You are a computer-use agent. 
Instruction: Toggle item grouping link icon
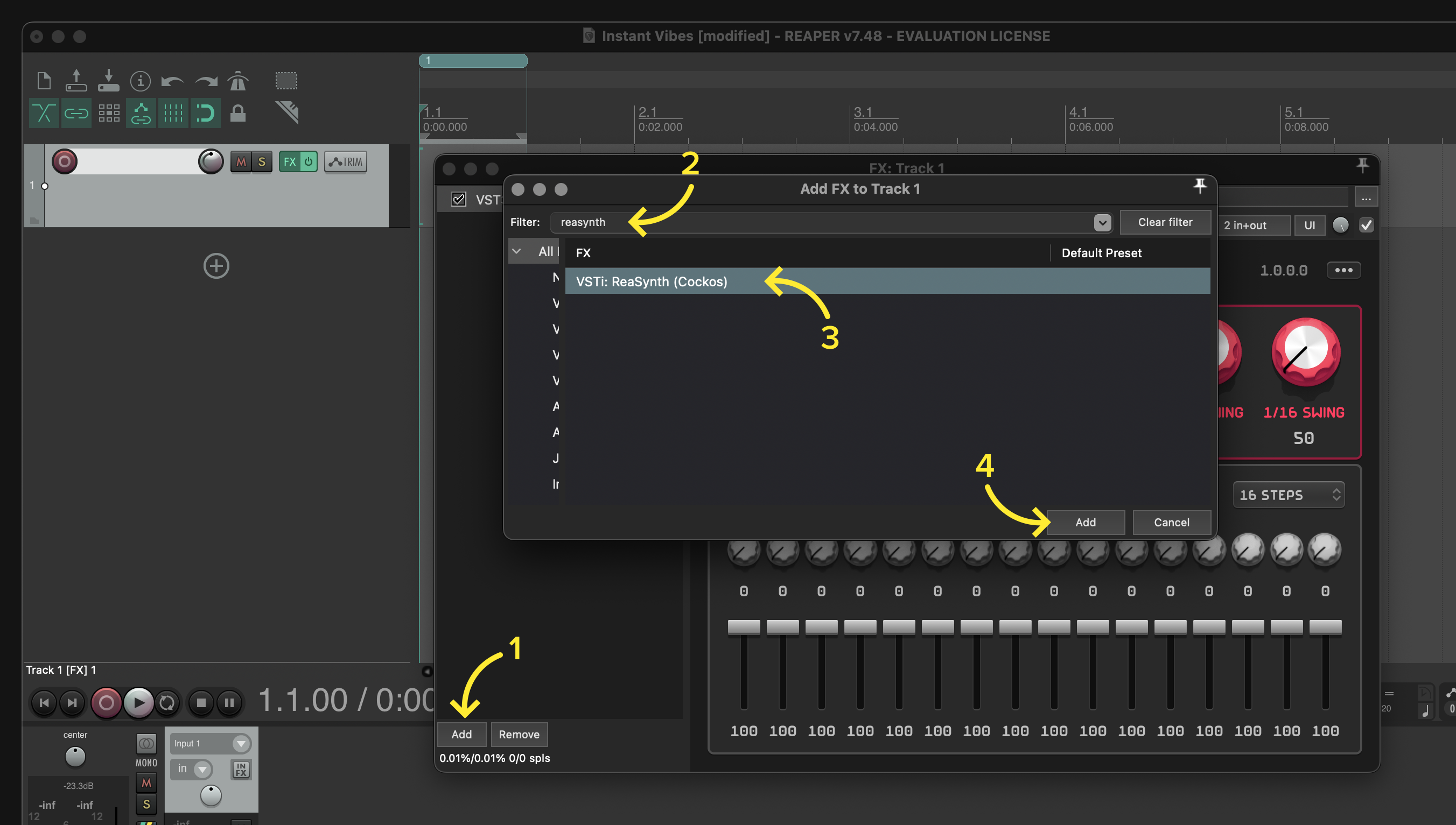pyautogui.click(x=76, y=113)
